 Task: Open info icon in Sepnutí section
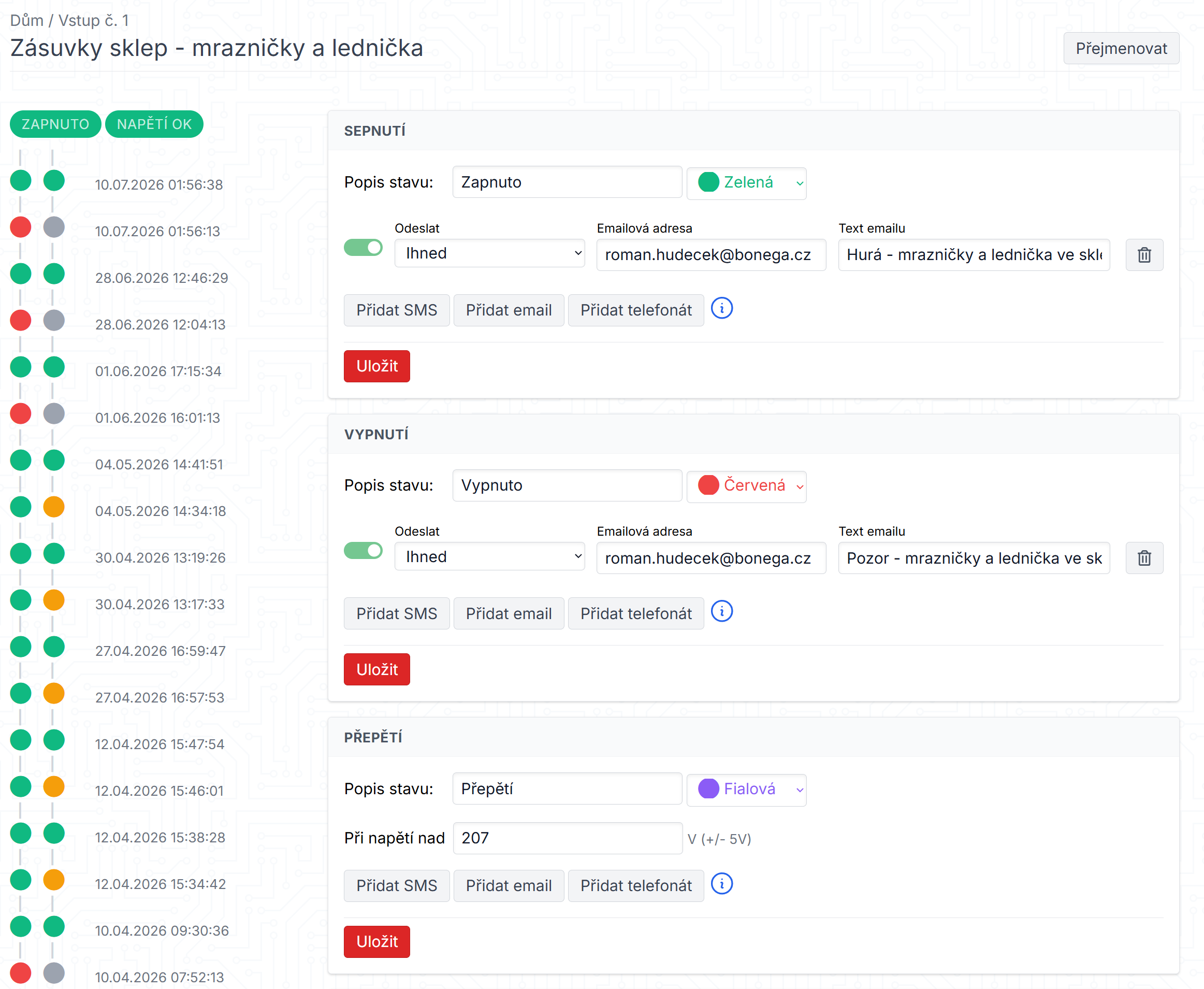point(721,309)
